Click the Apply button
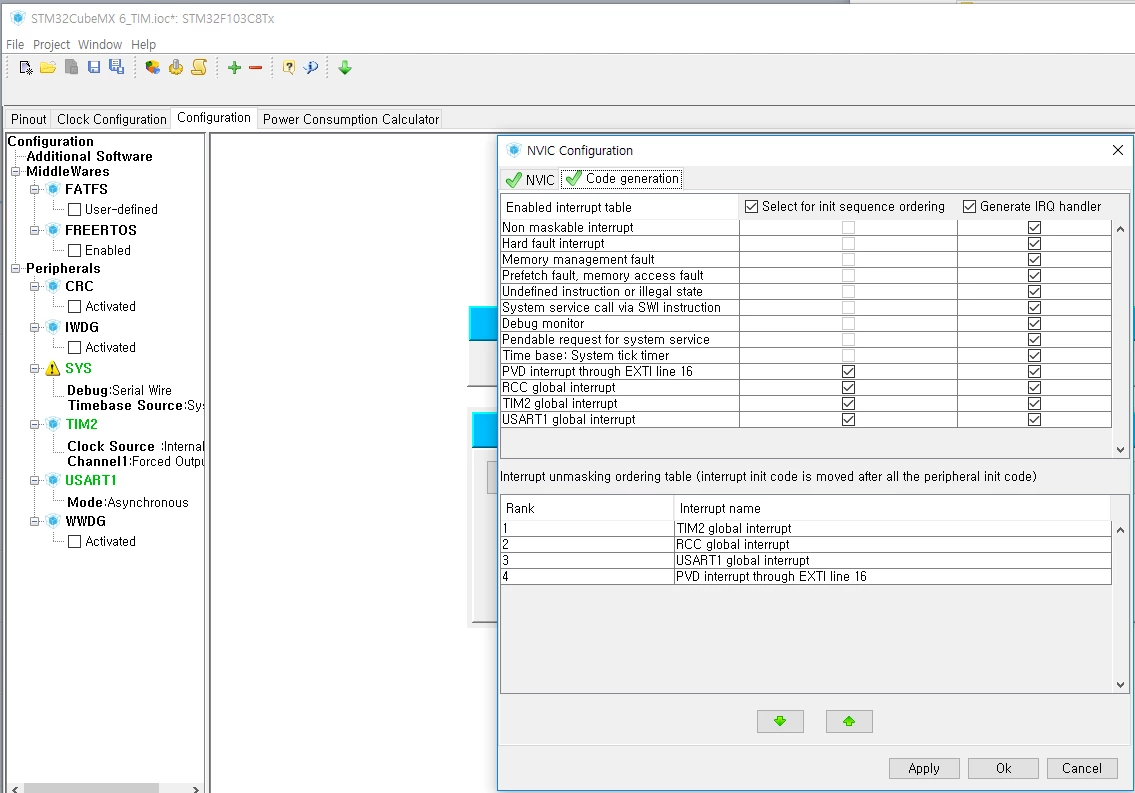The height and width of the screenshot is (793, 1135). pyautogui.click(x=924, y=768)
